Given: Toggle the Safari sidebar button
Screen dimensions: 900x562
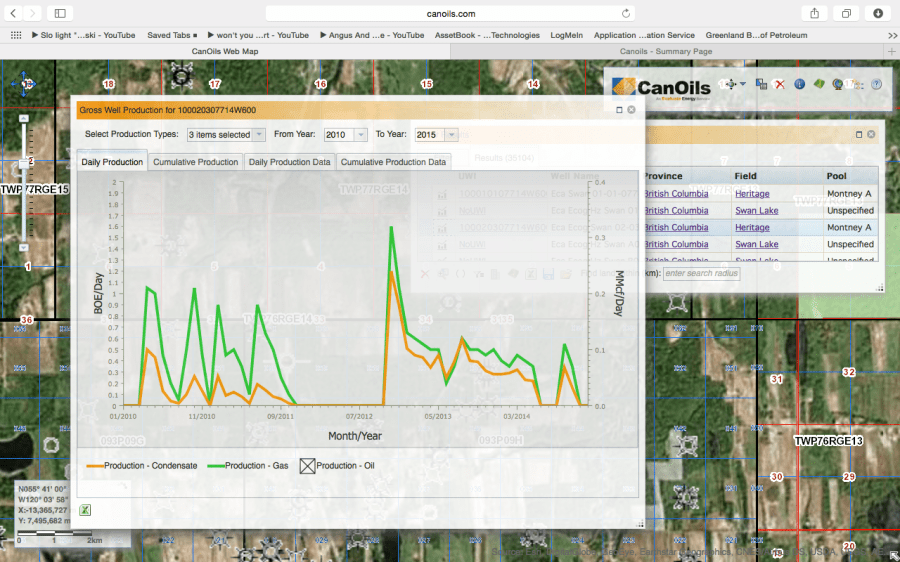Looking at the screenshot, I should click(60, 13).
